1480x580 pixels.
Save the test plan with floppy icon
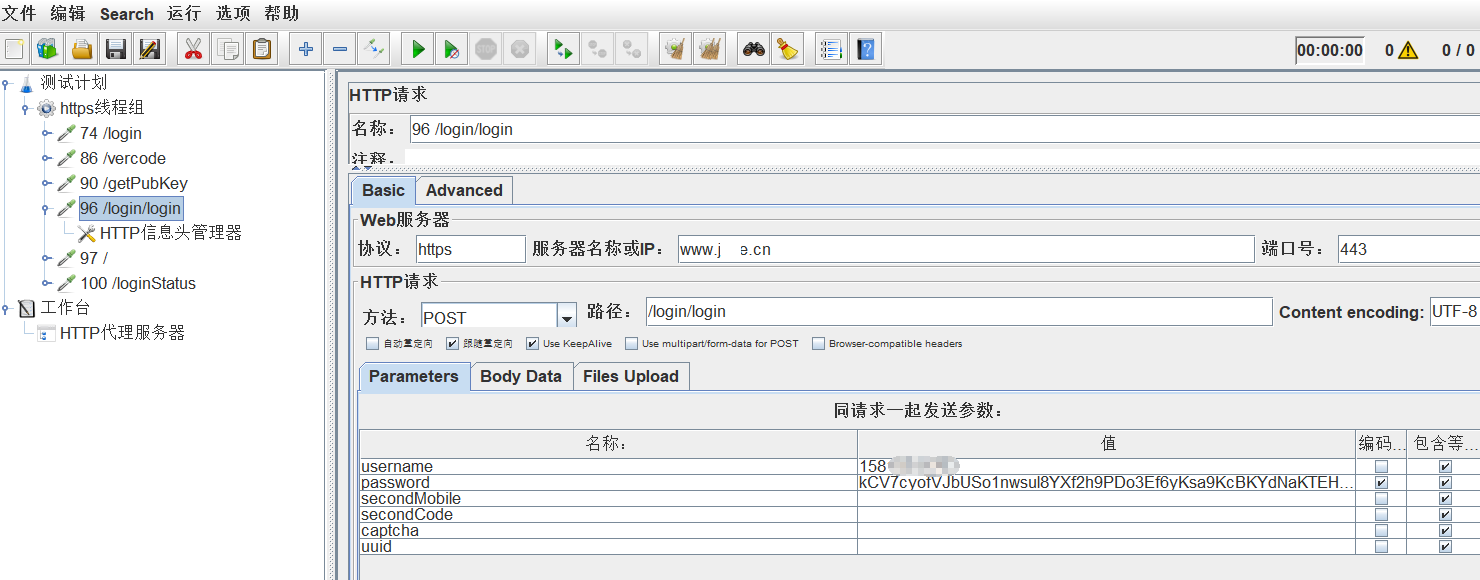point(115,49)
